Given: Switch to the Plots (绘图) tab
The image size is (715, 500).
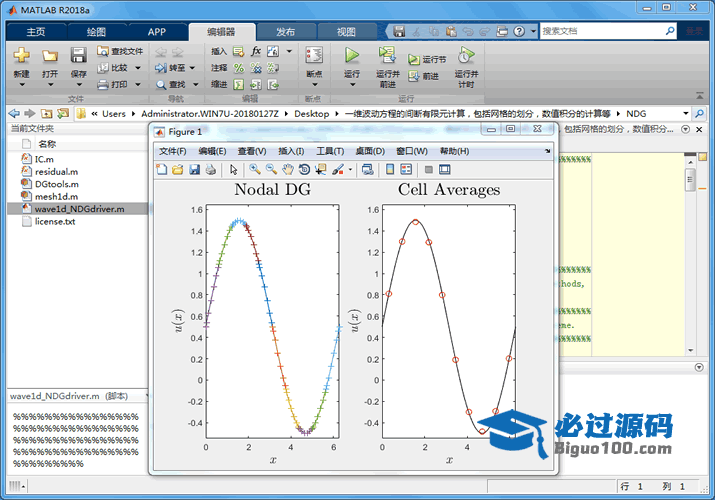Looking at the screenshot, I should [96, 31].
